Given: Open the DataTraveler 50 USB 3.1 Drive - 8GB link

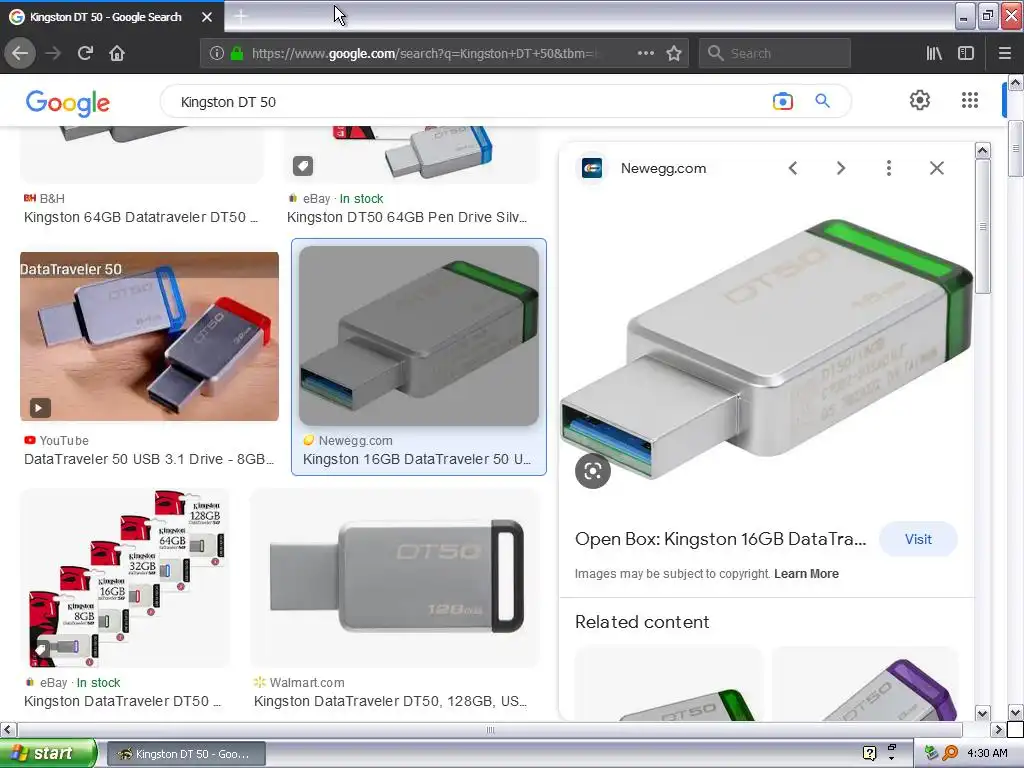Looking at the screenshot, I should click(x=149, y=459).
